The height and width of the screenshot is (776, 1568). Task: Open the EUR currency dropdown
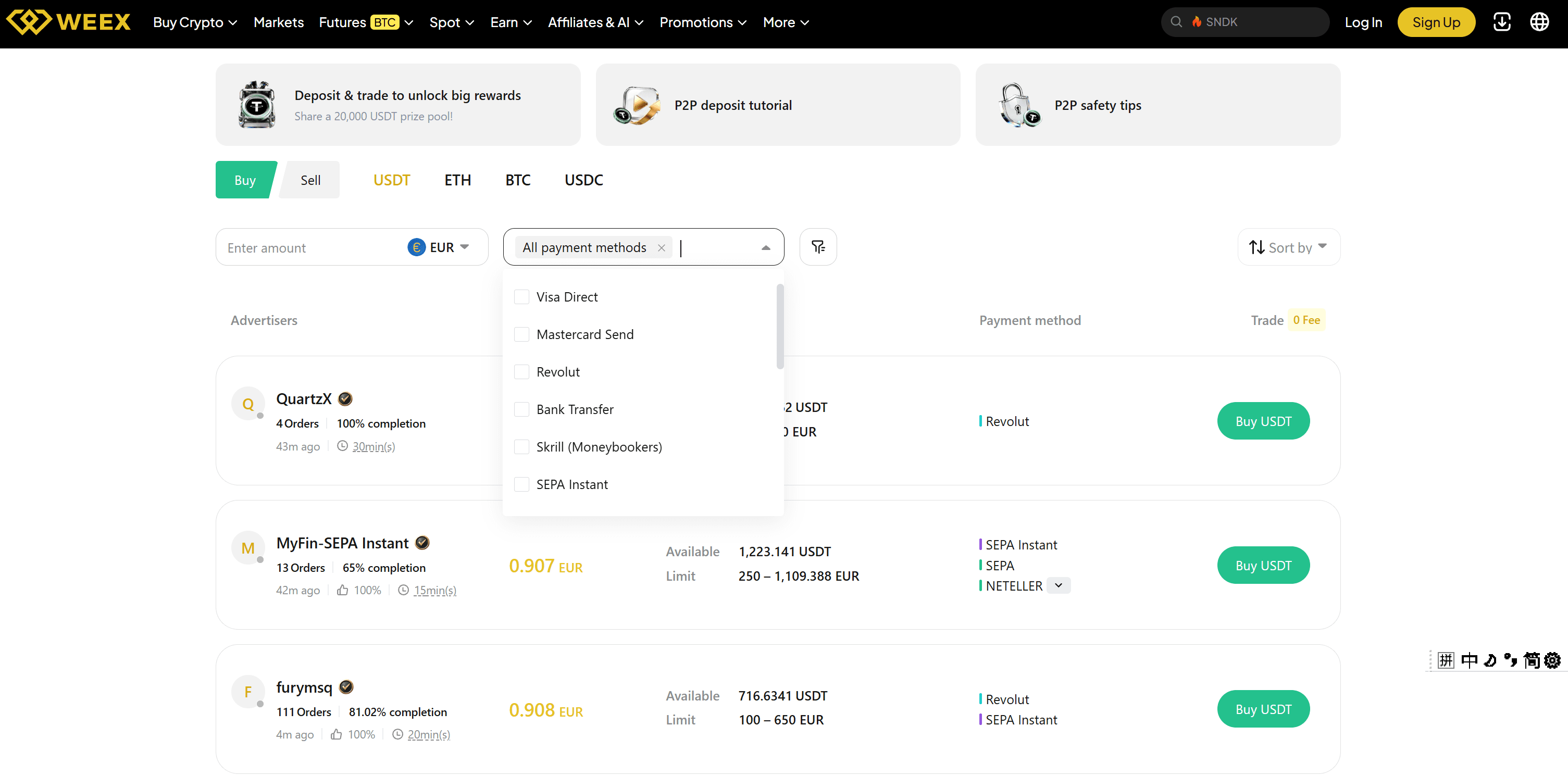click(x=439, y=247)
